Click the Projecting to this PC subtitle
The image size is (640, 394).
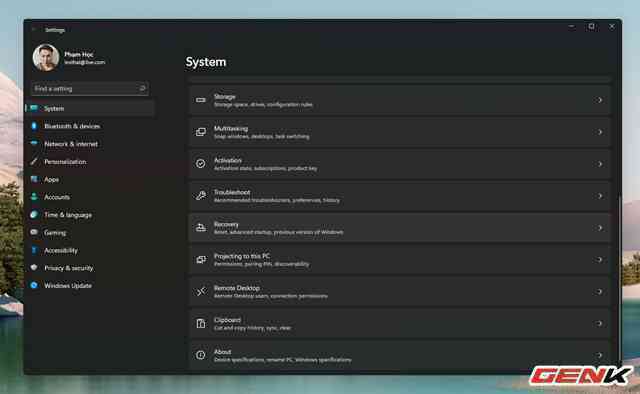262,264
